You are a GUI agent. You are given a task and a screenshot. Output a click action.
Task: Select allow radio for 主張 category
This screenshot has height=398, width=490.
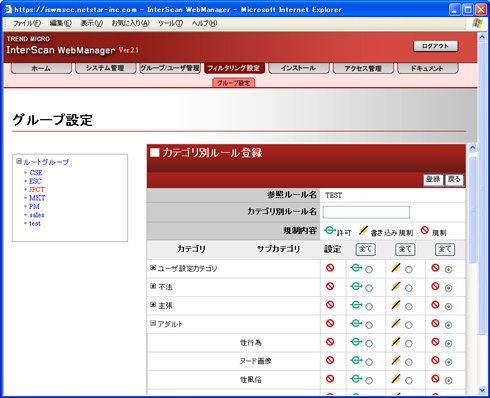pyautogui.click(x=369, y=307)
